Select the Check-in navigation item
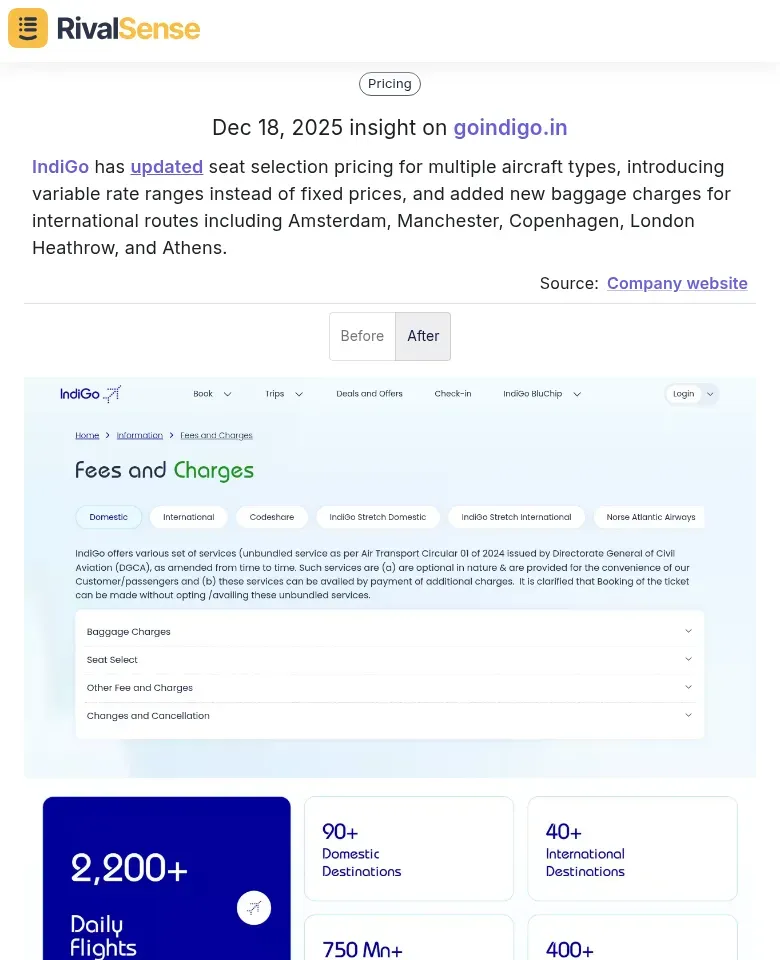This screenshot has width=780, height=960. coord(453,393)
